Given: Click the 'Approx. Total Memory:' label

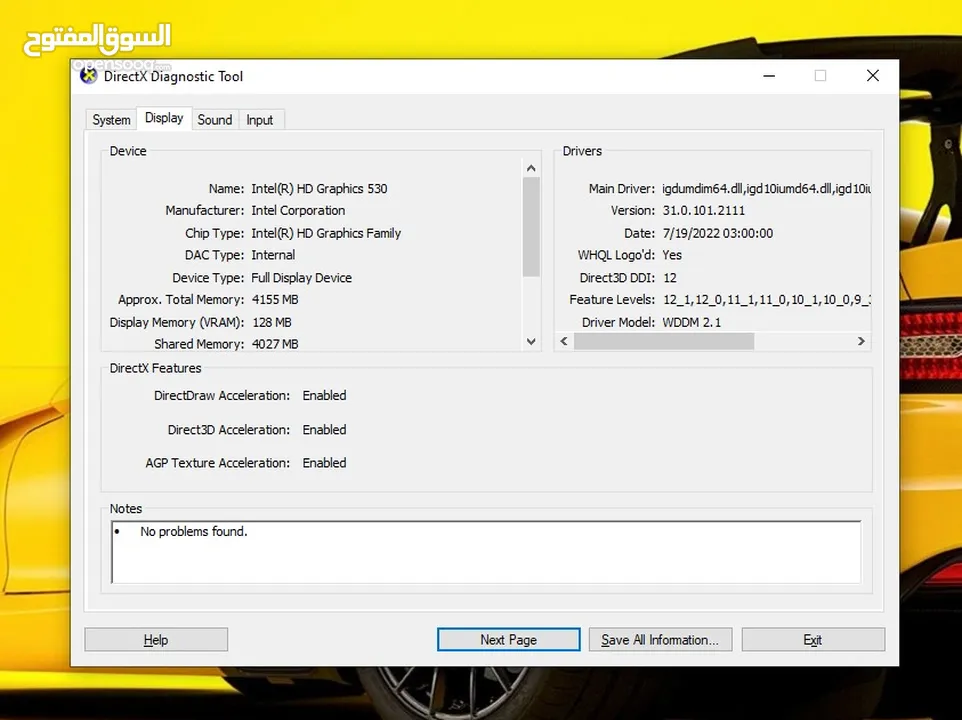Looking at the screenshot, I should [181, 300].
